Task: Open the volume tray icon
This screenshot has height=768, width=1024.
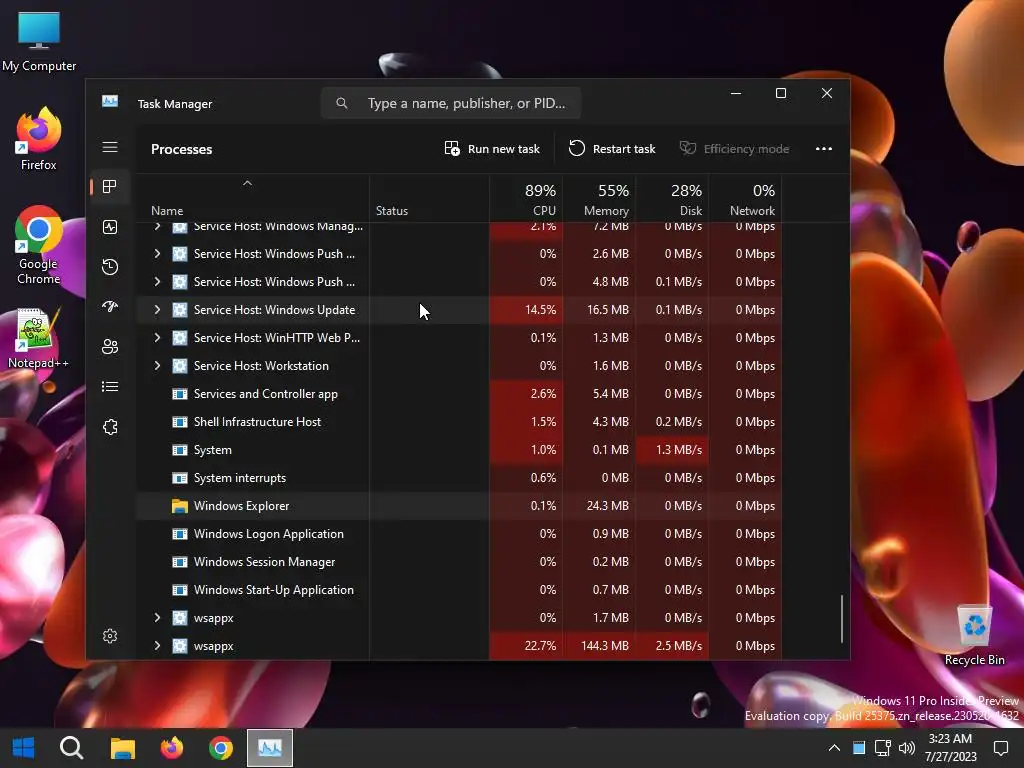Action: tap(906, 748)
